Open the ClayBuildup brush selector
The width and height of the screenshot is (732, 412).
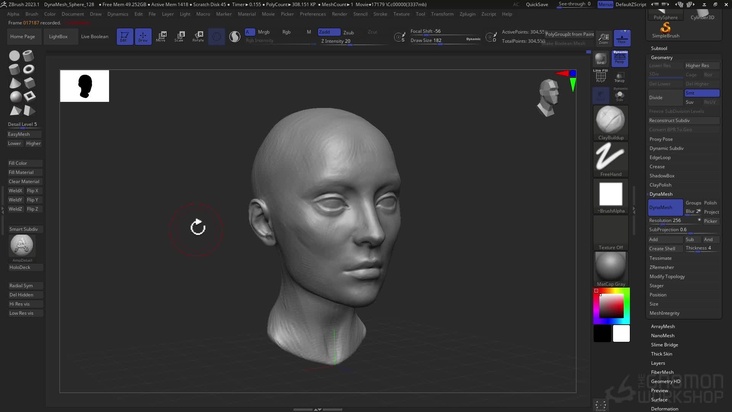611,123
